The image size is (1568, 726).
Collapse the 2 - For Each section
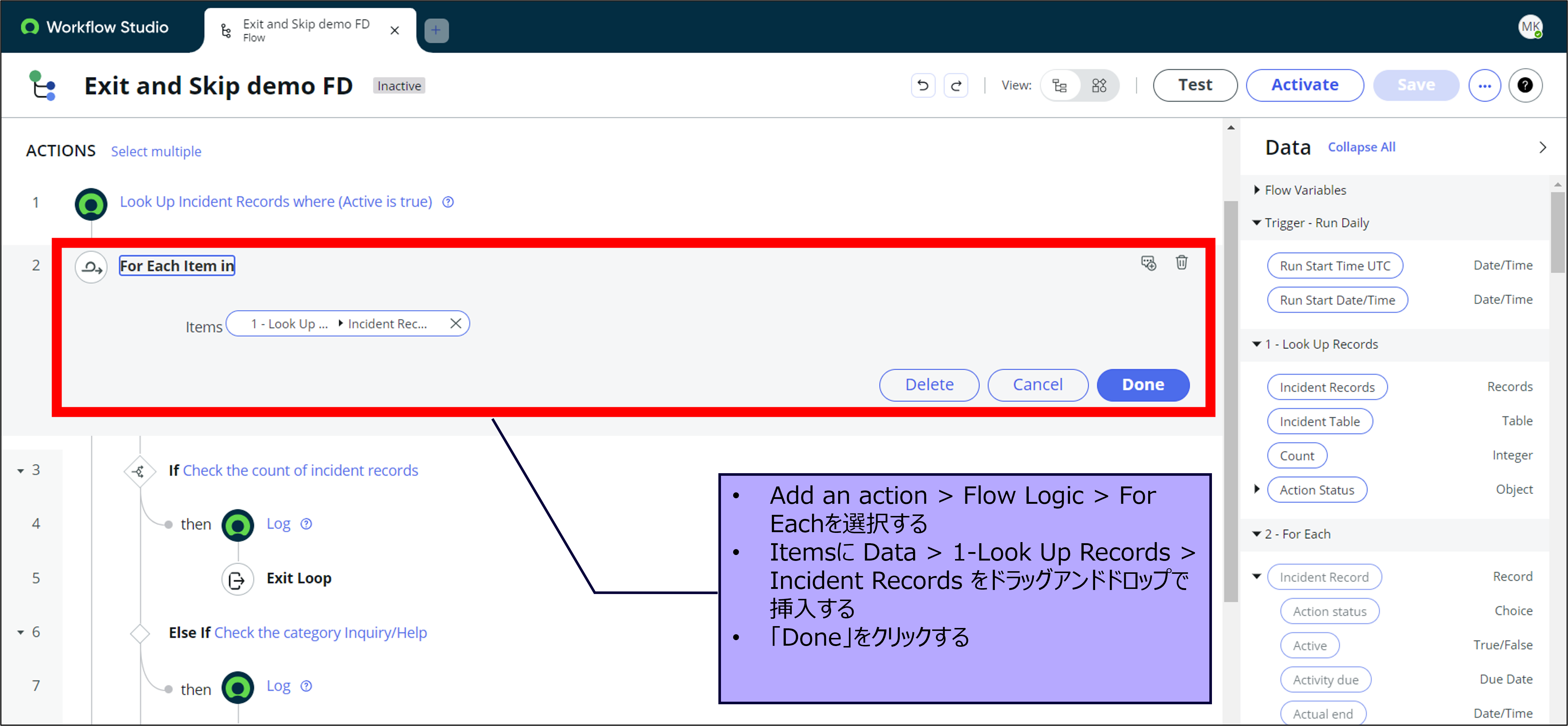(x=1256, y=534)
